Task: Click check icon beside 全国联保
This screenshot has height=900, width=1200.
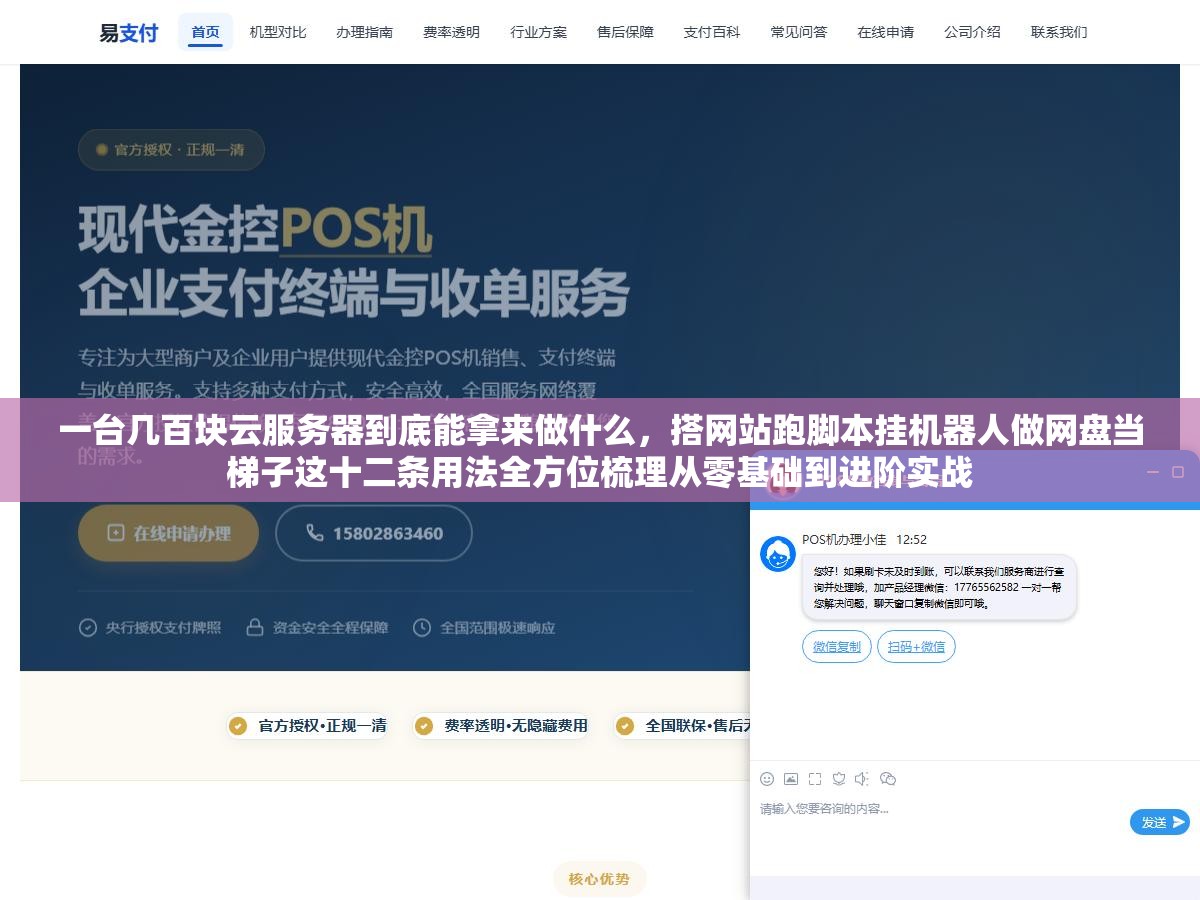Action: point(625,726)
